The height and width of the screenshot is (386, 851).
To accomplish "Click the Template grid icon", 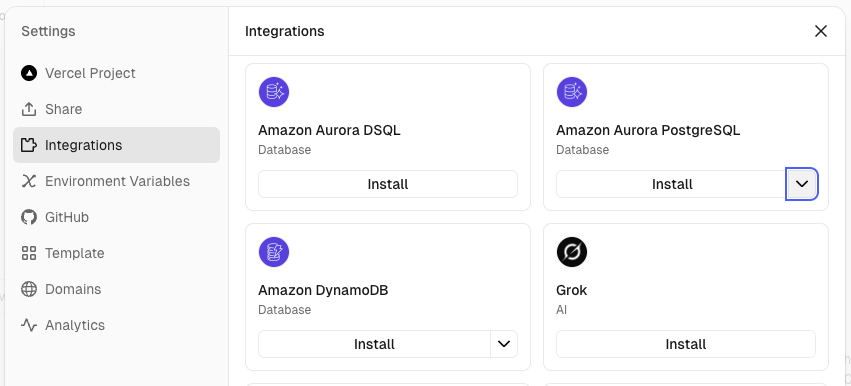I will pyautogui.click(x=29, y=253).
